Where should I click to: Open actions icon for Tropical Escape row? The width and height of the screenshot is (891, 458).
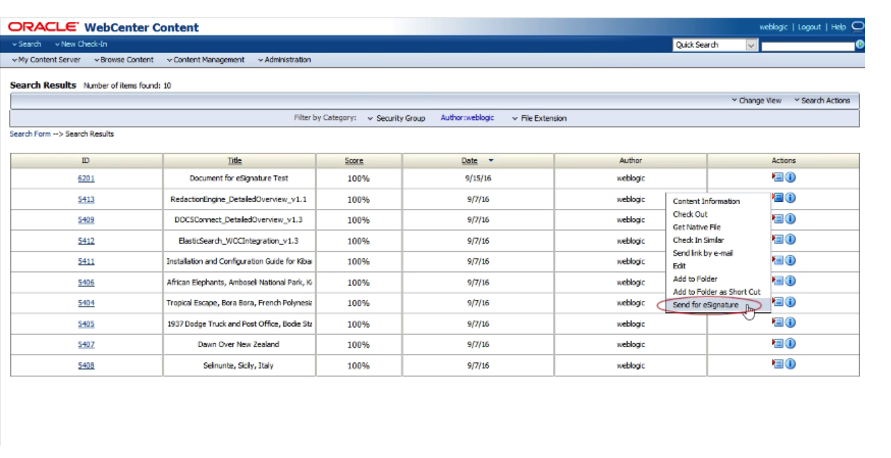coord(777,302)
